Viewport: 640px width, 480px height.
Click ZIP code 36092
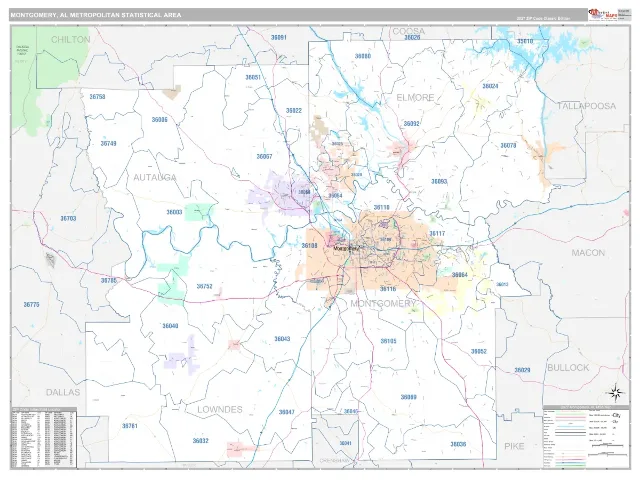[411, 124]
